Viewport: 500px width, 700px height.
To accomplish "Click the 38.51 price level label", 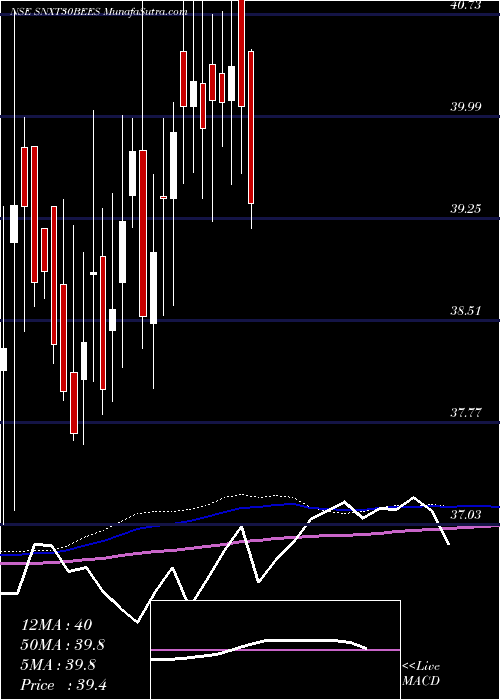I will click(x=466, y=310).
